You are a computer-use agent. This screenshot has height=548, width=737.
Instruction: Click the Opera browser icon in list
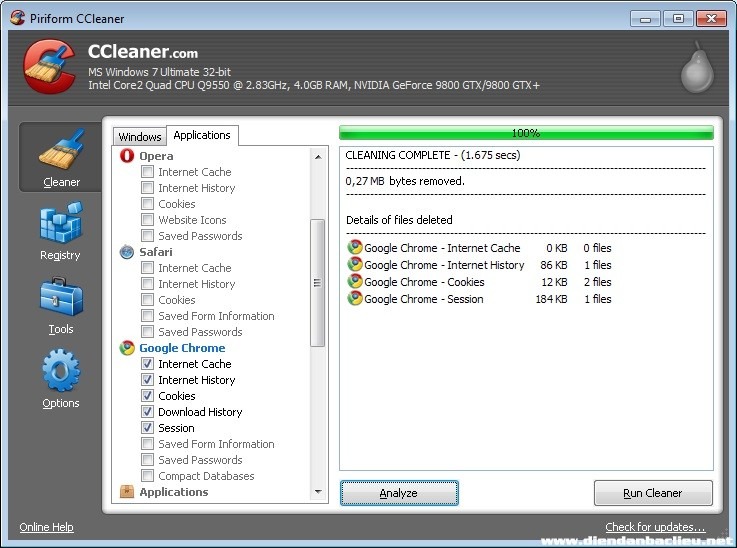pos(127,156)
